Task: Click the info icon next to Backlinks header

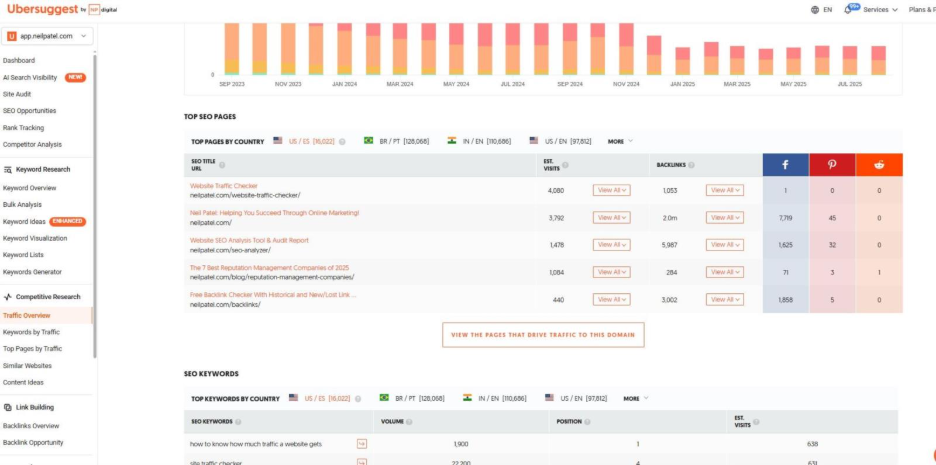Action: click(x=691, y=165)
